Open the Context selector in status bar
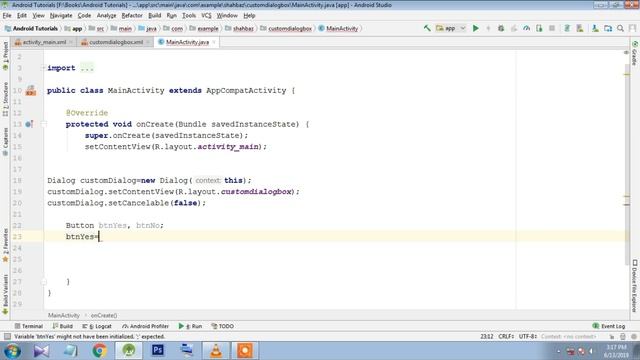This screenshot has height=360, width=640. point(569,336)
